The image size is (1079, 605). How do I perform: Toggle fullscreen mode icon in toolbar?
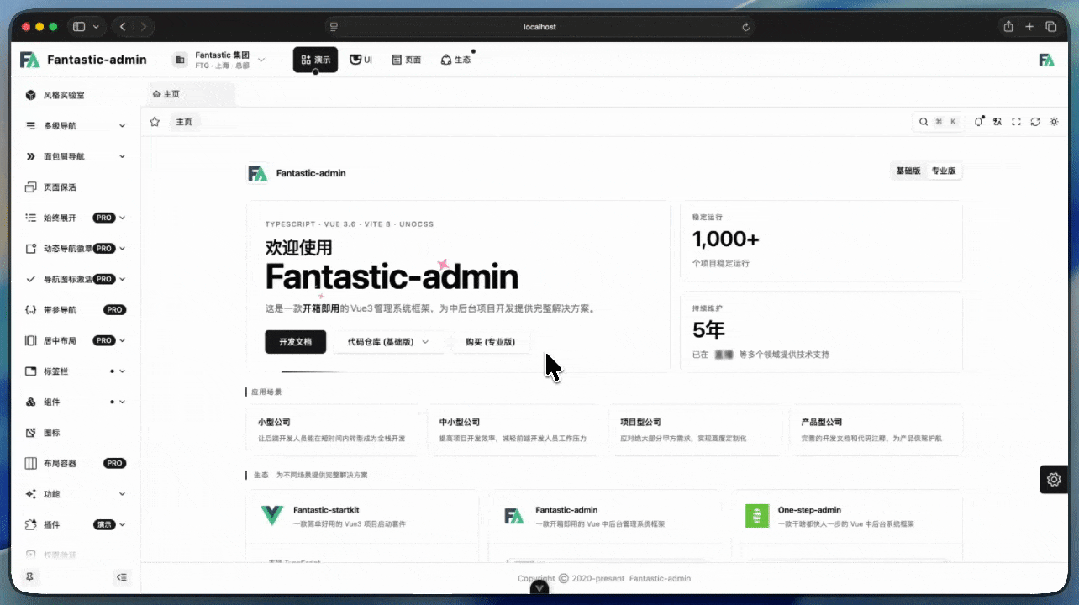(1016, 122)
